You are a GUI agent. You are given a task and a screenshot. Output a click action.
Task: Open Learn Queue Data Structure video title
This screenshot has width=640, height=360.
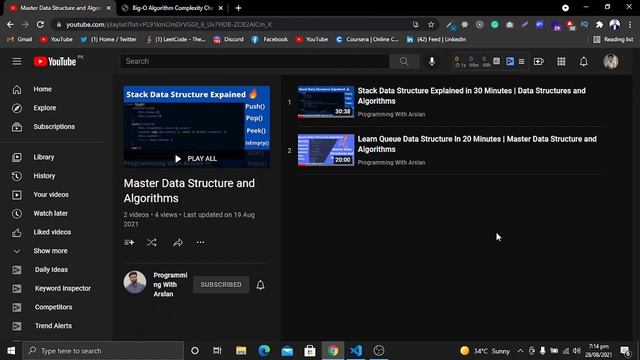[477, 144]
